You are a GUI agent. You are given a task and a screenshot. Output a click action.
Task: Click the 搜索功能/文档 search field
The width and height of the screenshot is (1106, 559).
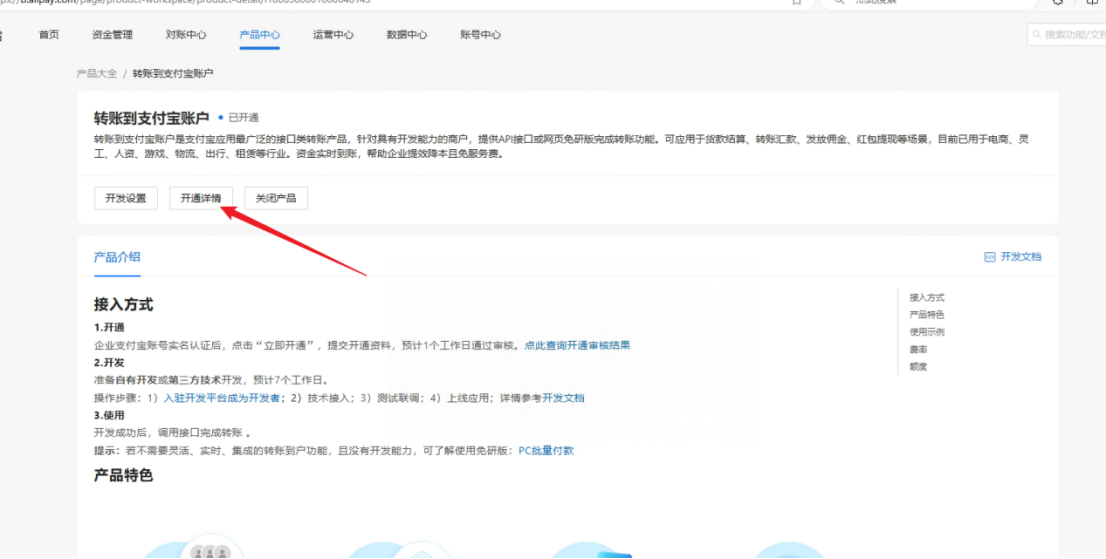pos(1066,35)
